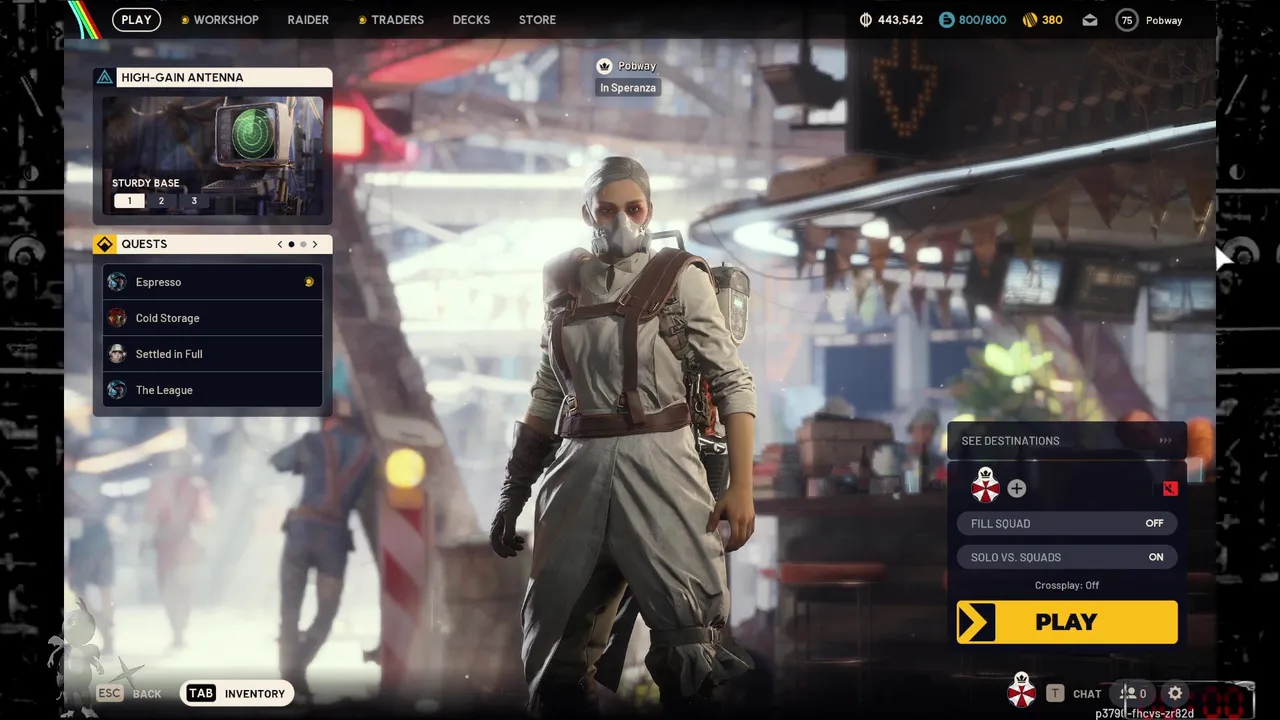
Task: Click the Quests diamond icon
Action: pyautogui.click(x=105, y=244)
